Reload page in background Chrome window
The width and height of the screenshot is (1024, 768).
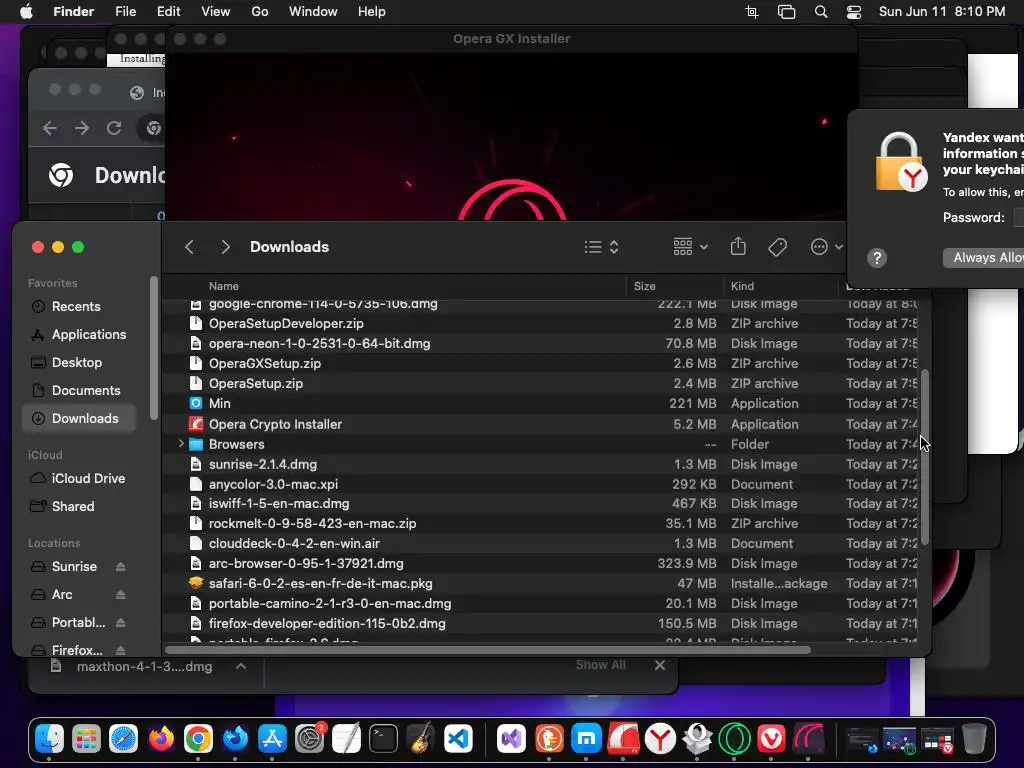pos(114,128)
